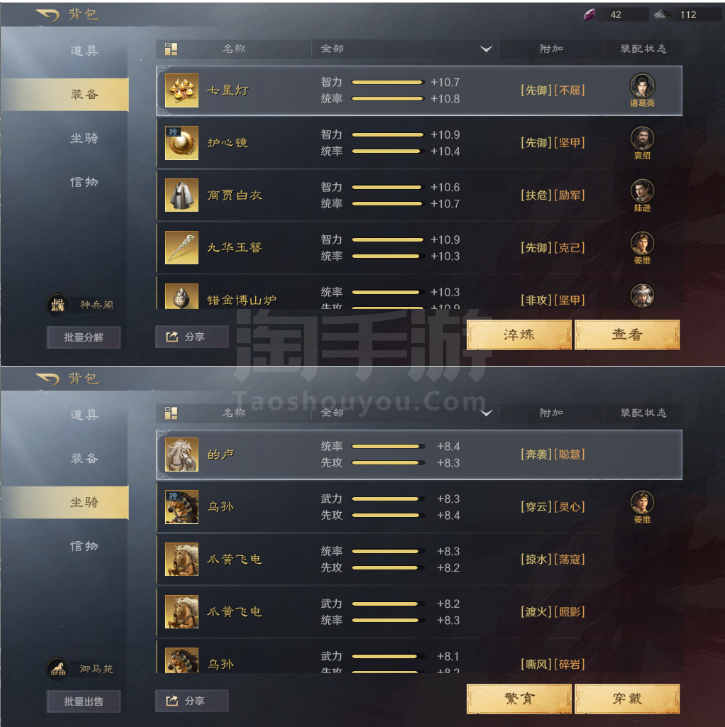Expand the 全部 filter dropdown in the top panel
725x727 pixels.
tap(486, 49)
